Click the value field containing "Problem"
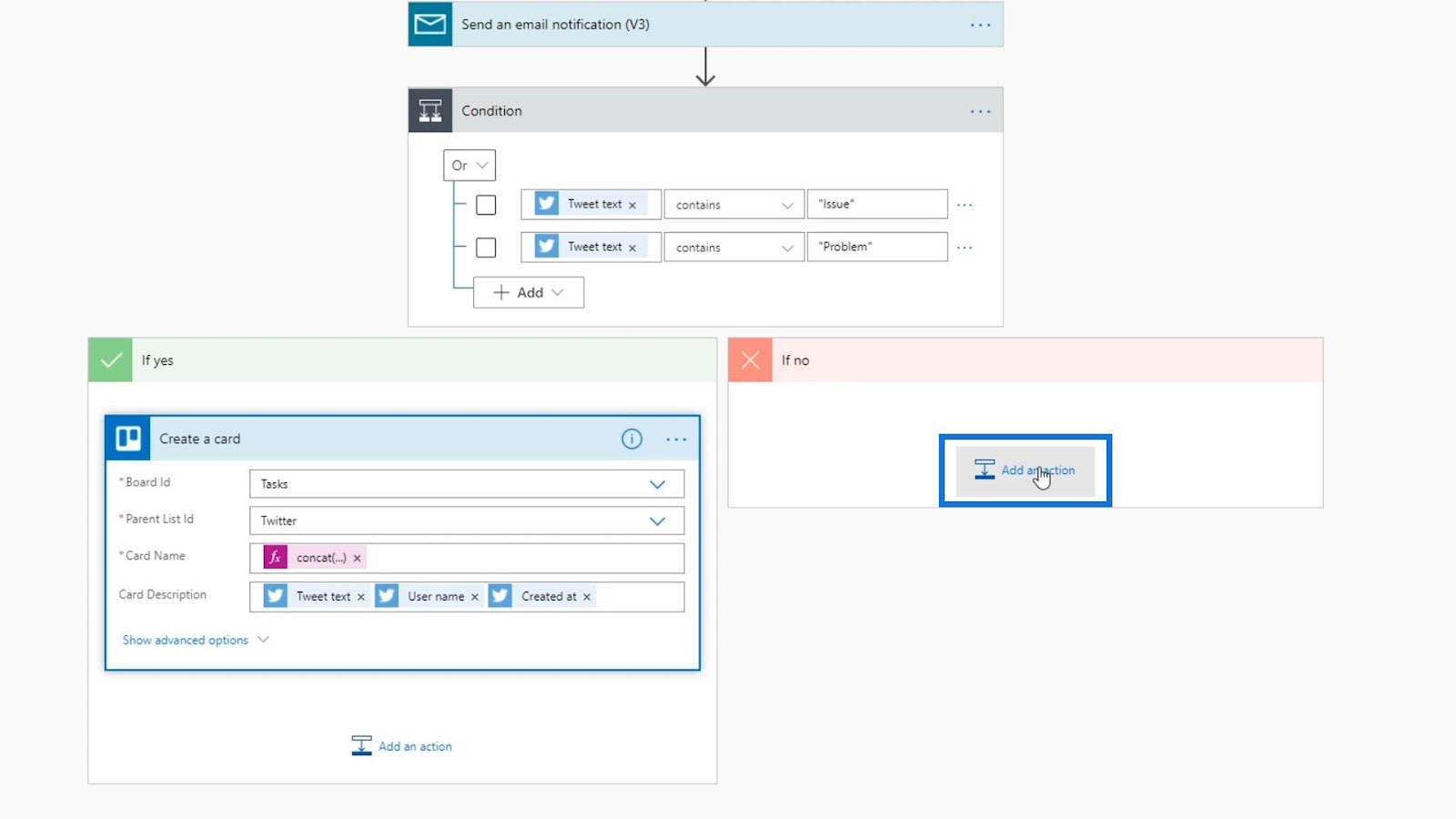 tap(877, 247)
